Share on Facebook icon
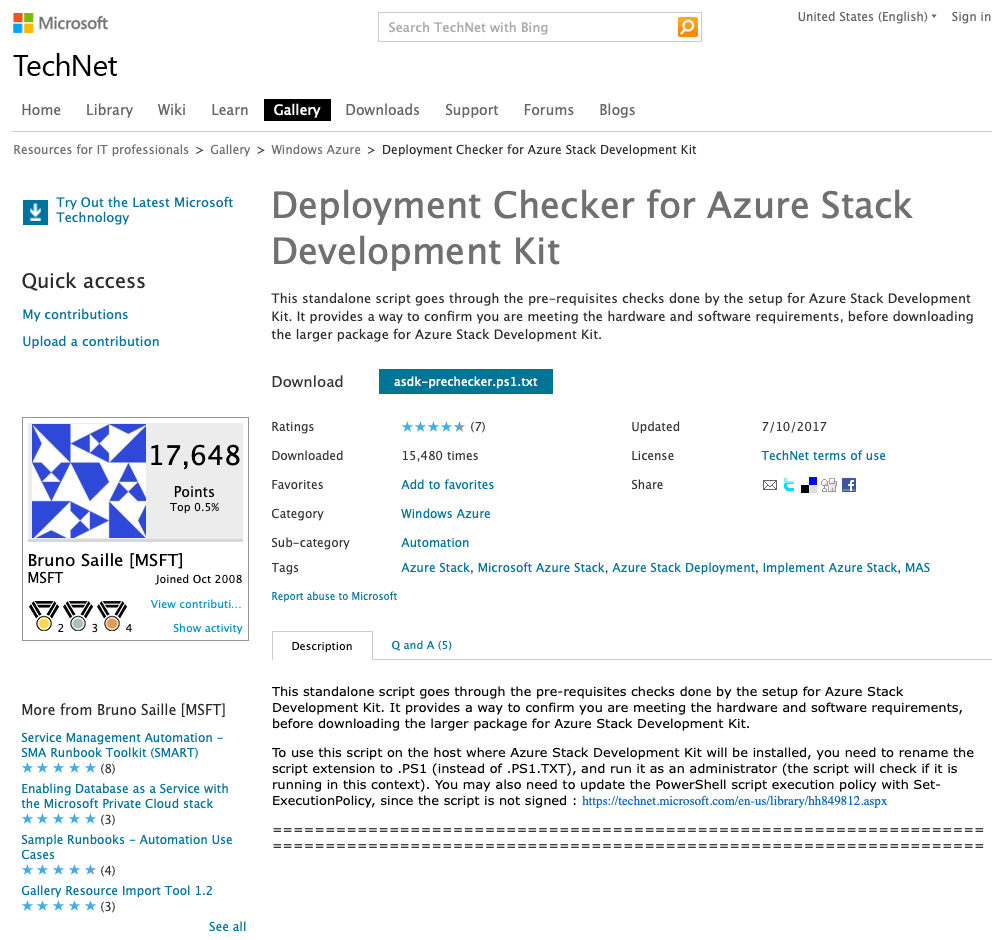Viewport: 998px width, 940px height. [849, 485]
